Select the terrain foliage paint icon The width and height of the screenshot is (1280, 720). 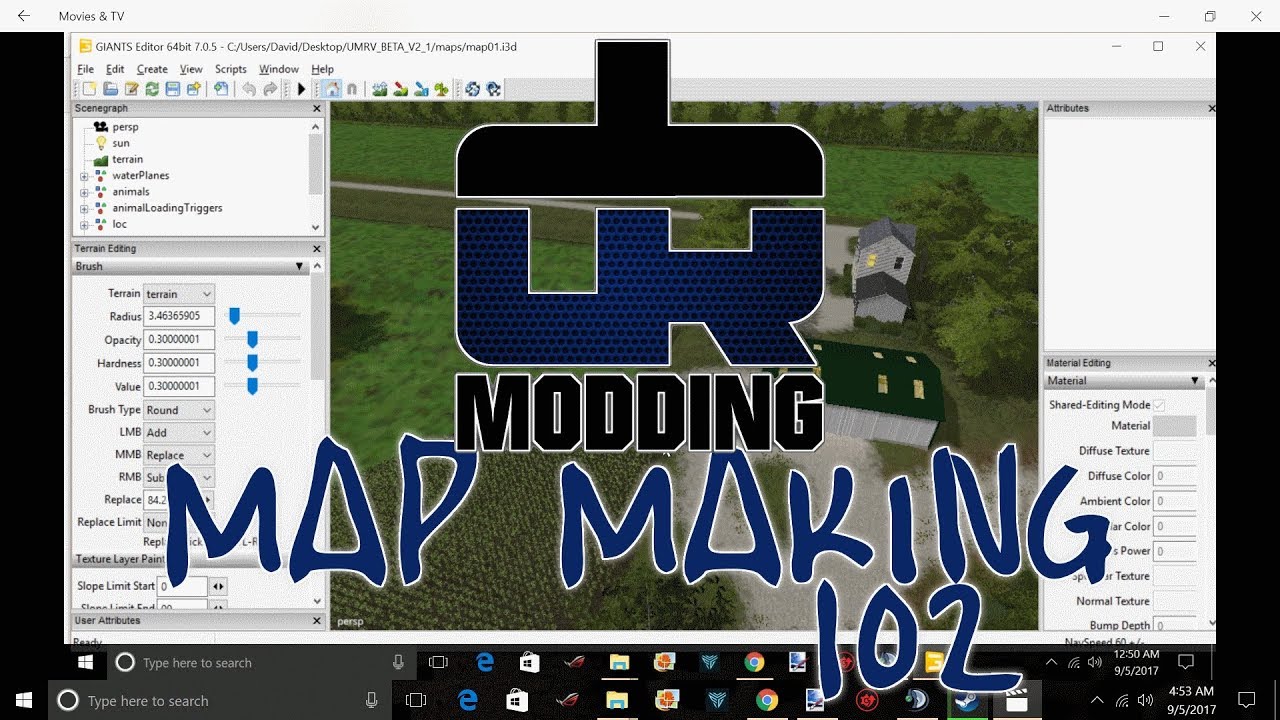point(422,89)
